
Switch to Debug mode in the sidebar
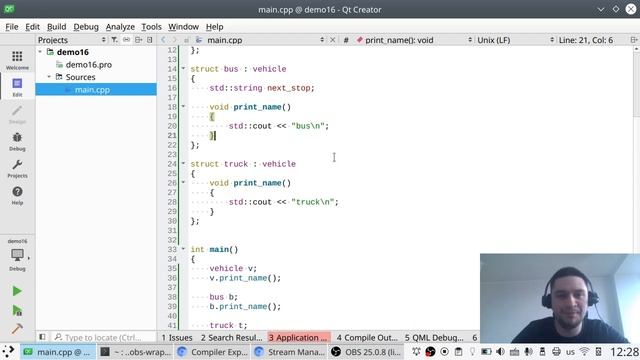[17, 141]
